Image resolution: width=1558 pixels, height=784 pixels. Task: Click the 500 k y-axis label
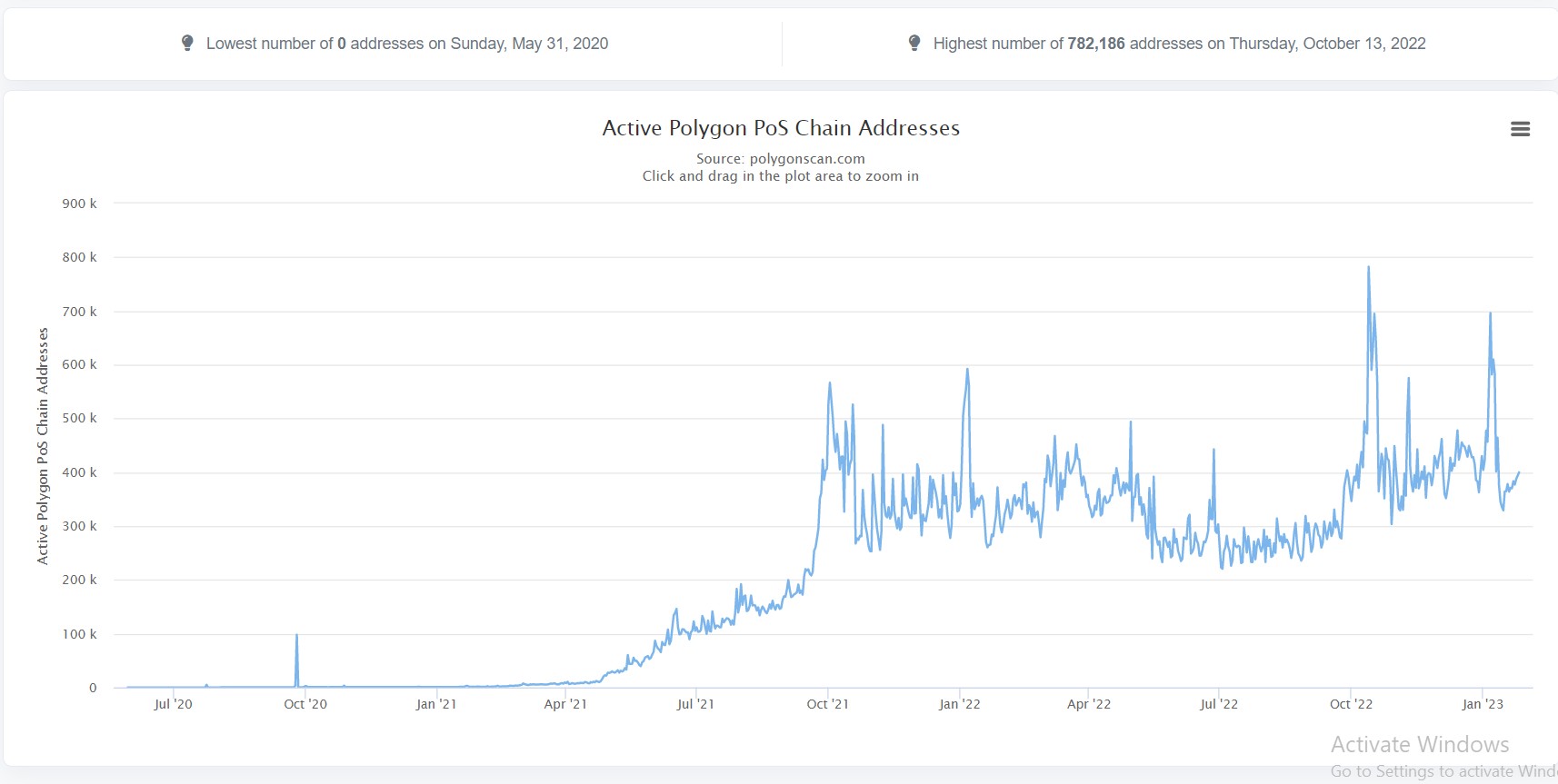pyautogui.click(x=79, y=419)
